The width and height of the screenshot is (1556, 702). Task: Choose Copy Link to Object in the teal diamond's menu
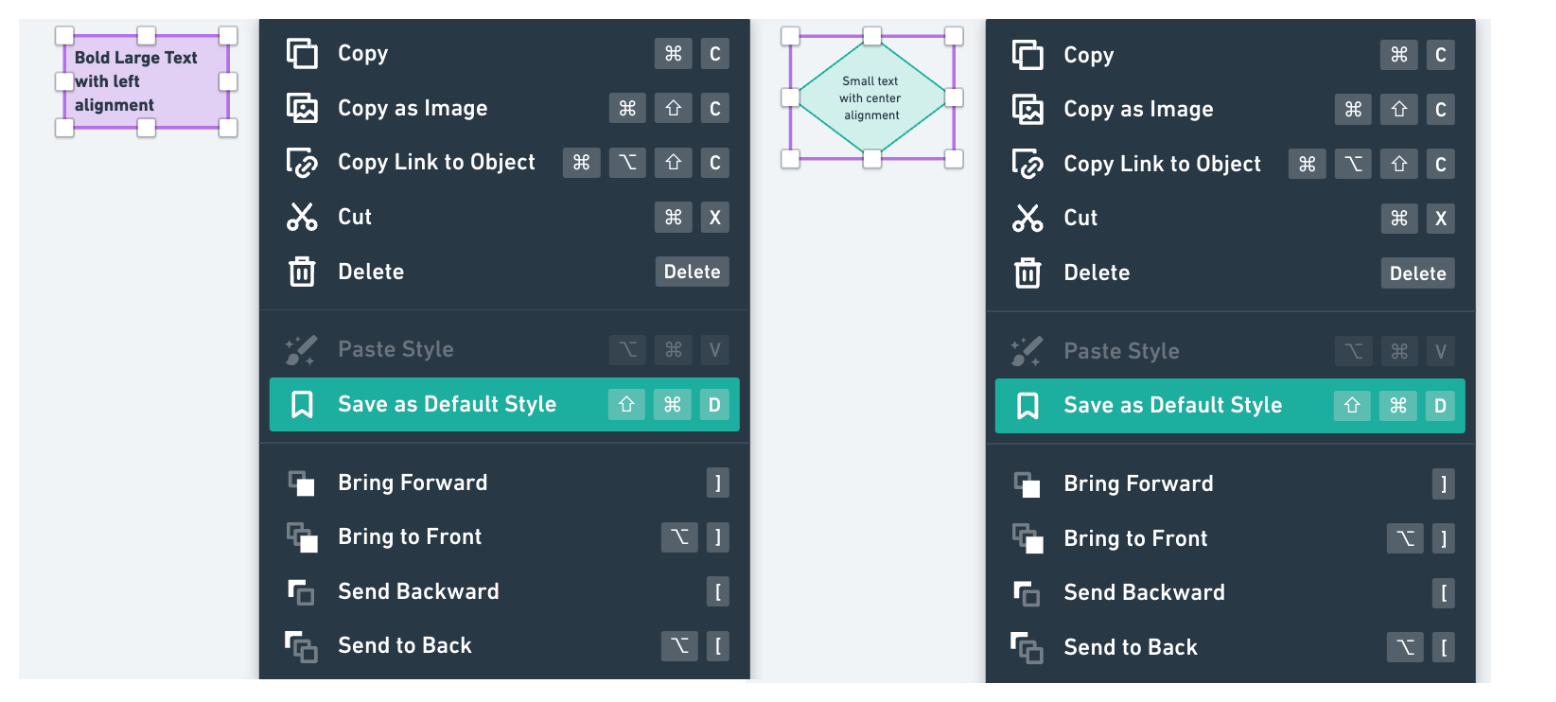pos(1230,163)
